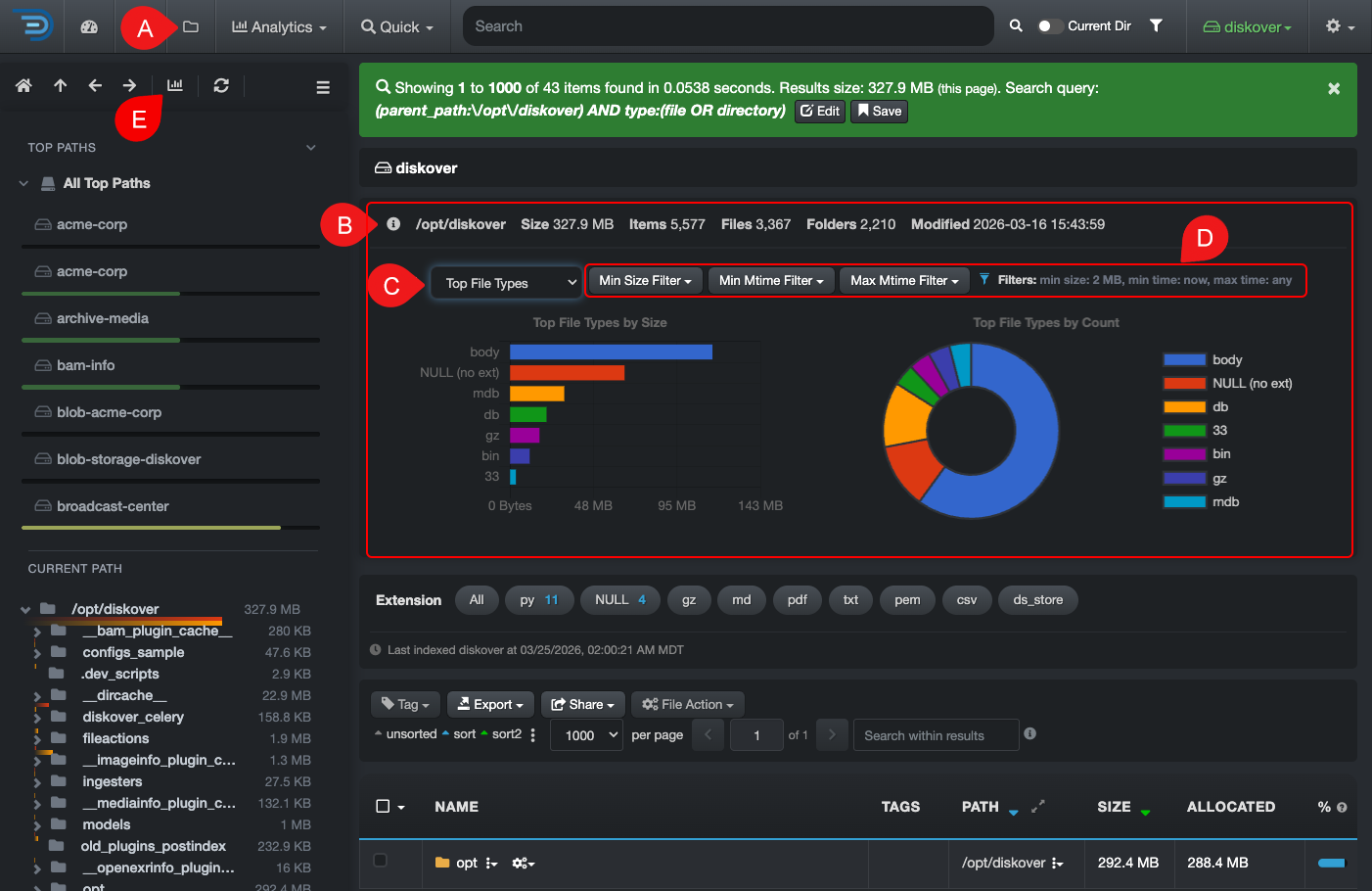The height and width of the screenshot is (891, 1372).
Task: Select archive-media in top paths
Action: (103, 318)
